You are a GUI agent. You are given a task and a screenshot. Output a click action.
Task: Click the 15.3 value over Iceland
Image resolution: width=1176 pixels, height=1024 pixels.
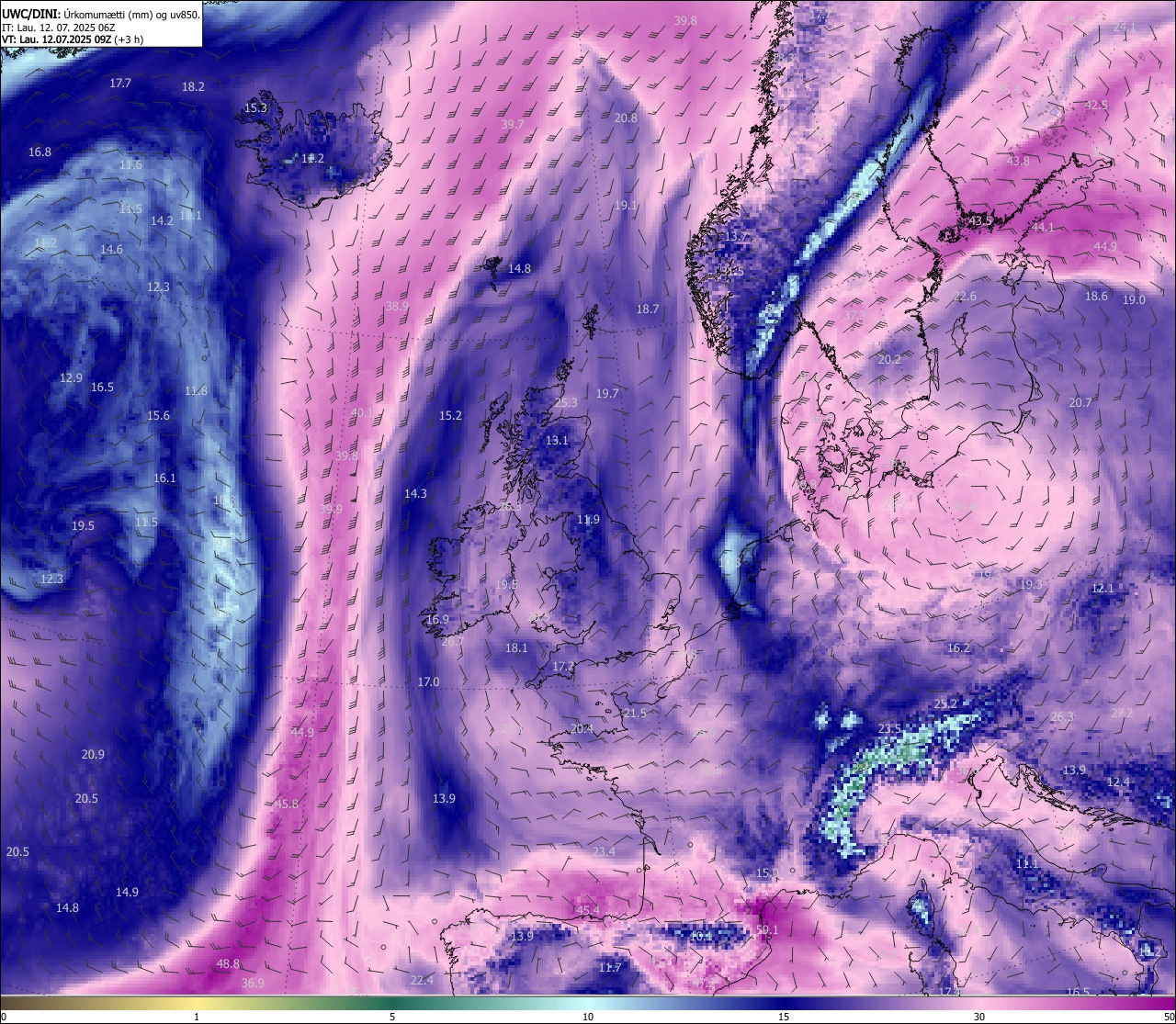pyautogui.click(x=255, y=107)
